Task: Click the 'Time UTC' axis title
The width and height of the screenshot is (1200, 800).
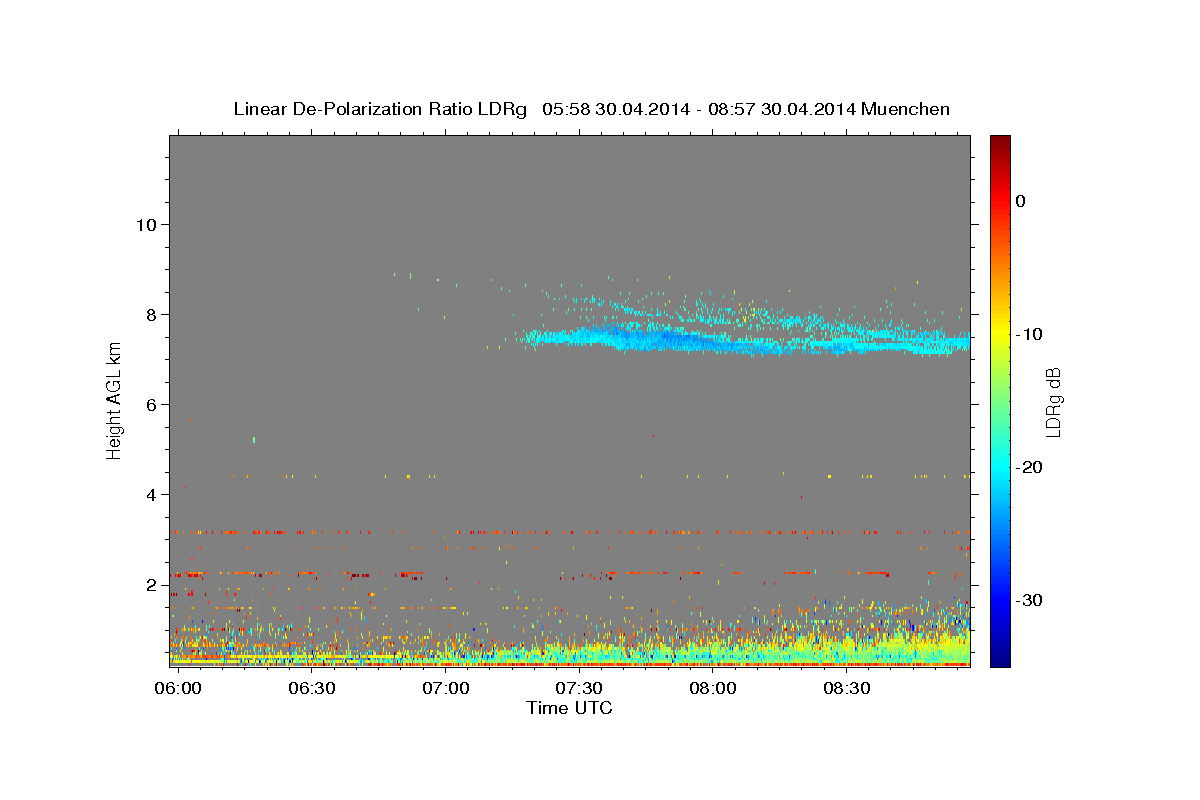Action: click(x=569, y=708)
